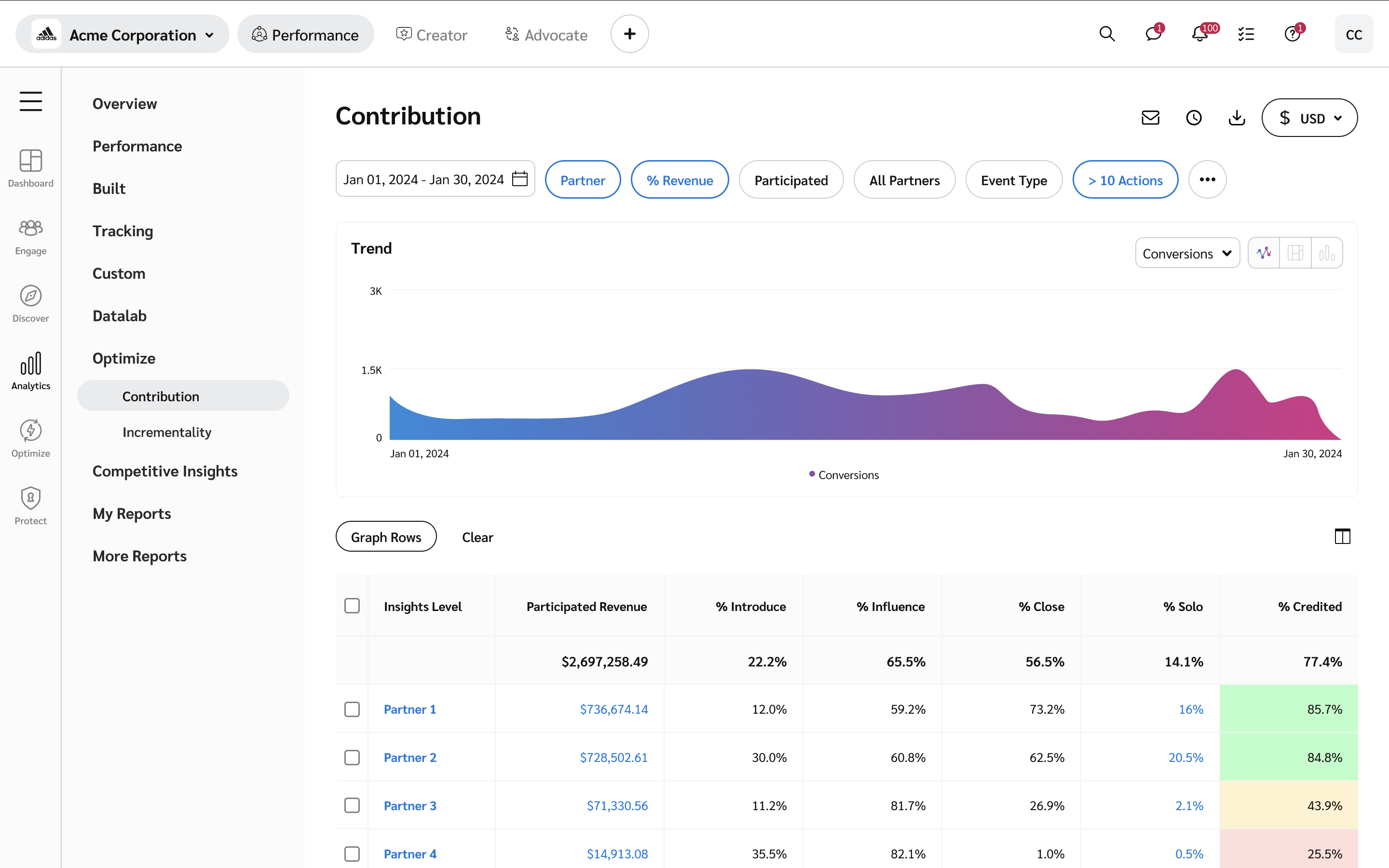
Task: Switch to the Creator tab
Action: [432, 35]
